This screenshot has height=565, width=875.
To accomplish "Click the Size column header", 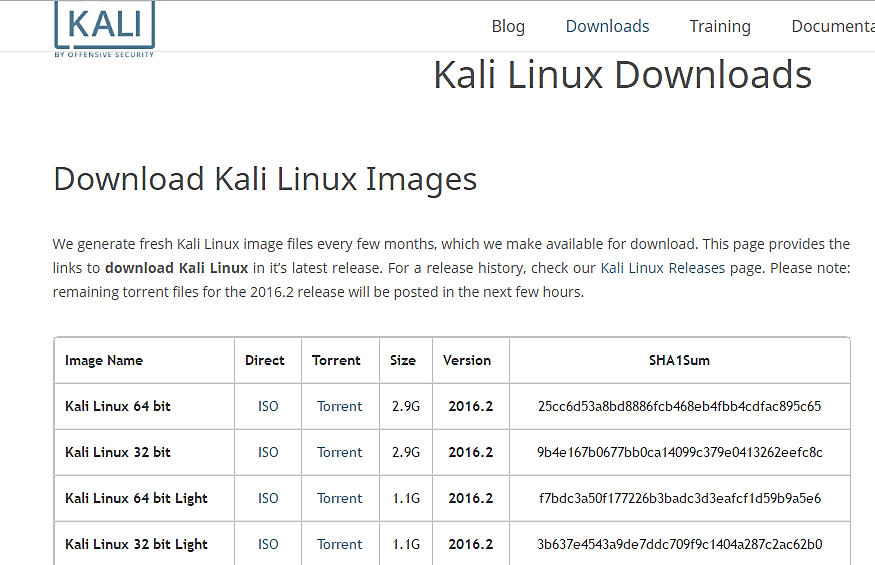I will [403, 361].
